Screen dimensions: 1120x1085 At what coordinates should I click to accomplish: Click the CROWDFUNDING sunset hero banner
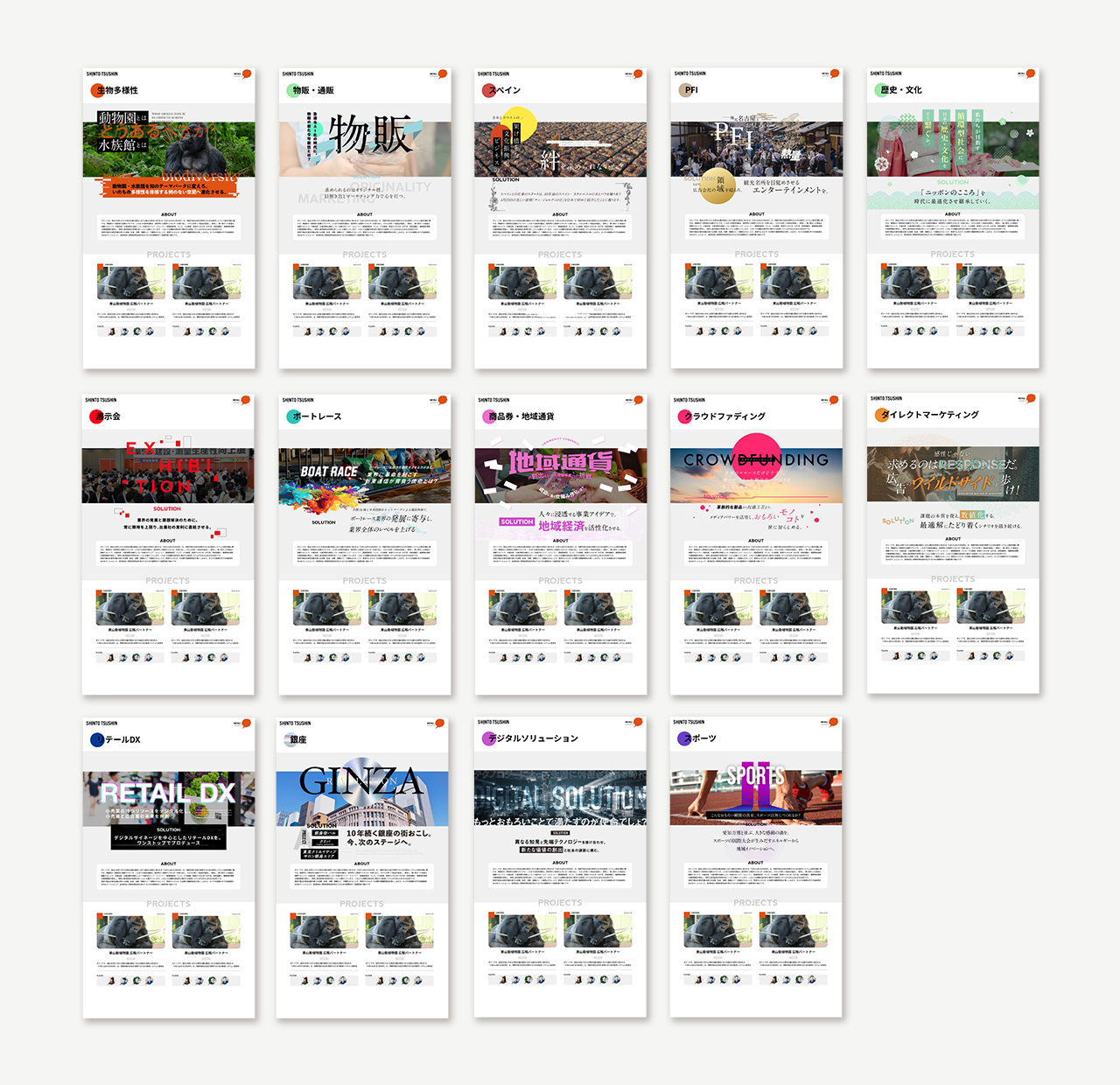756,475
